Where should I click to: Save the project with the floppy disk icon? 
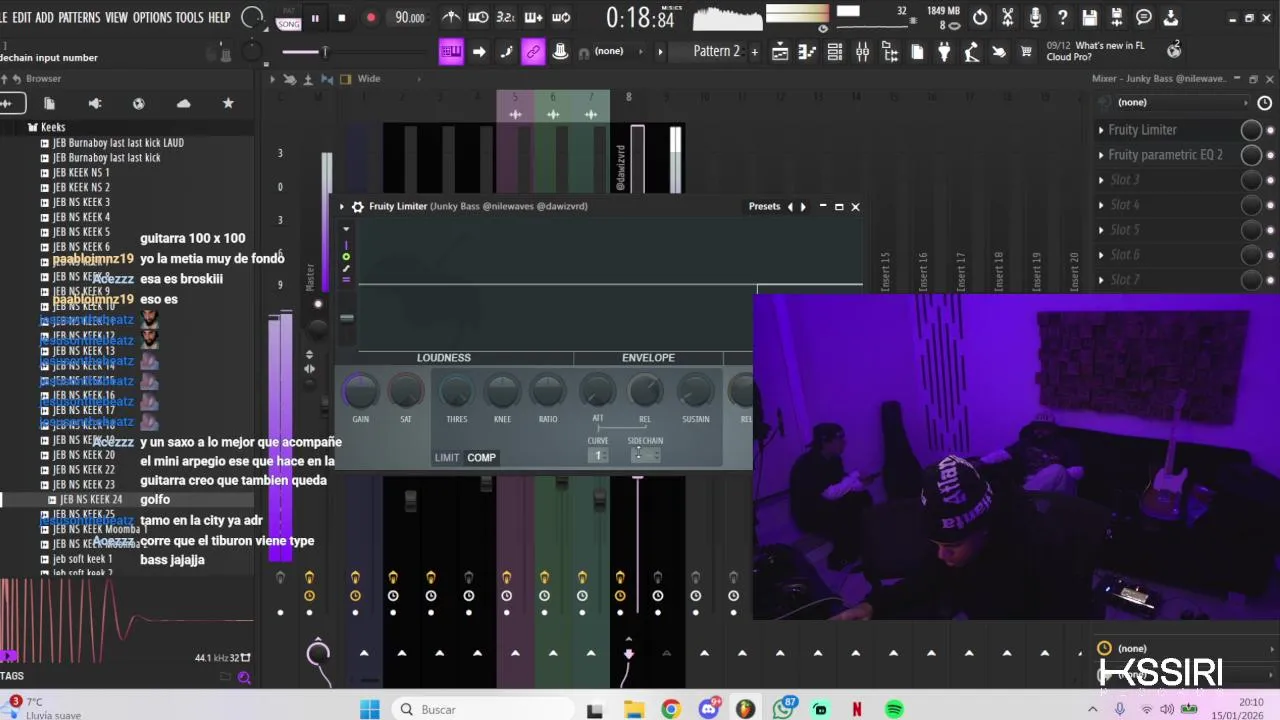1089,17
